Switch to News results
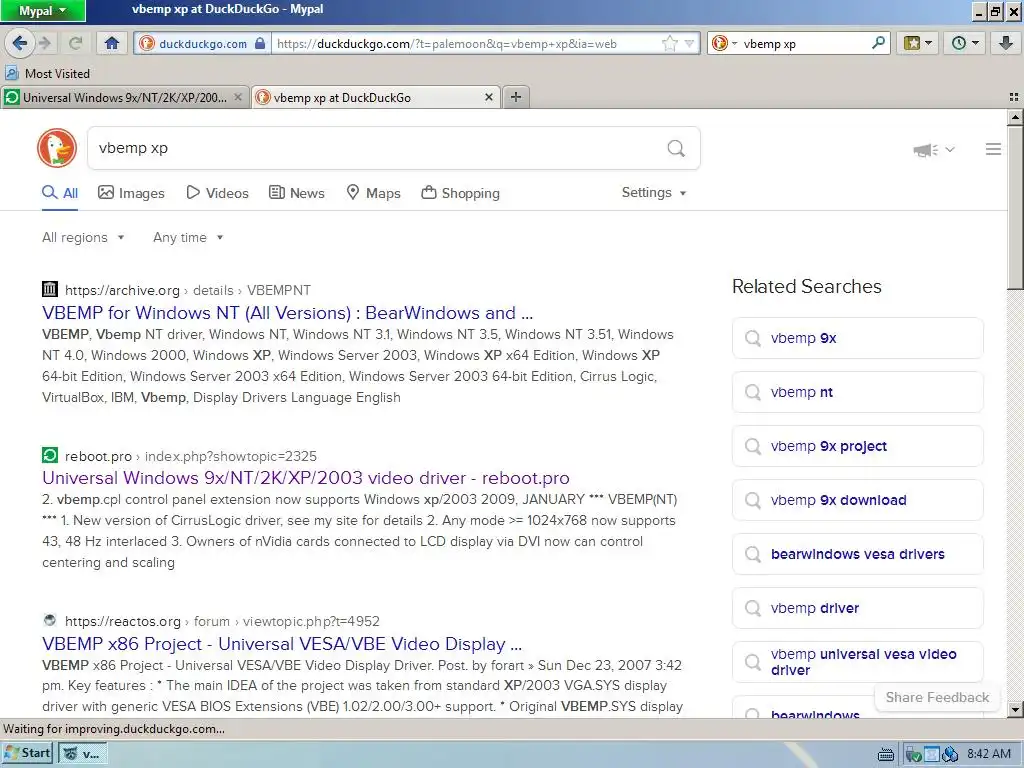This screenshot has height=768, width=1024. click(x=297, y=193)
